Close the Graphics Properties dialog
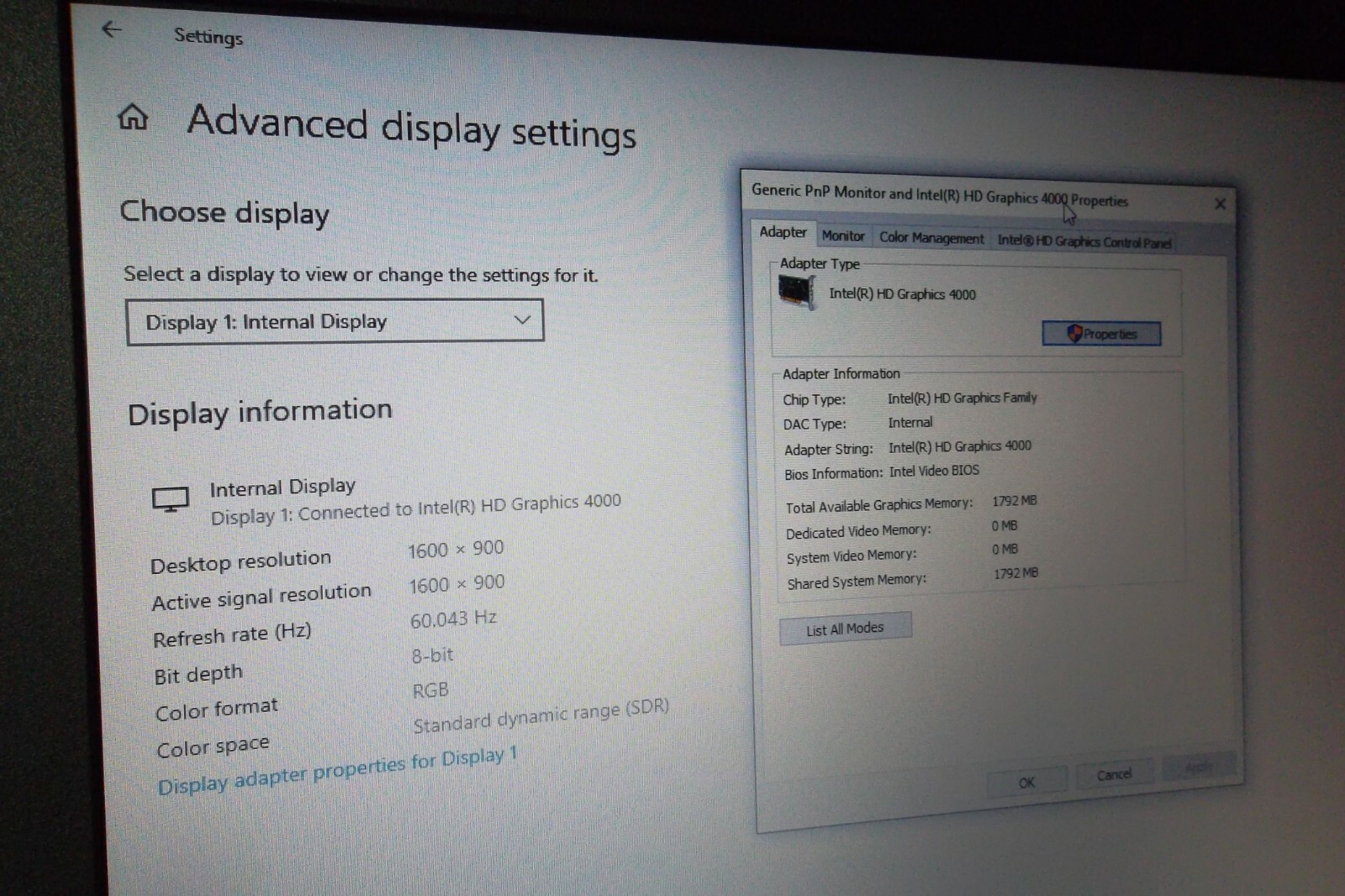1345x896 pixels. coord(1220,203)
